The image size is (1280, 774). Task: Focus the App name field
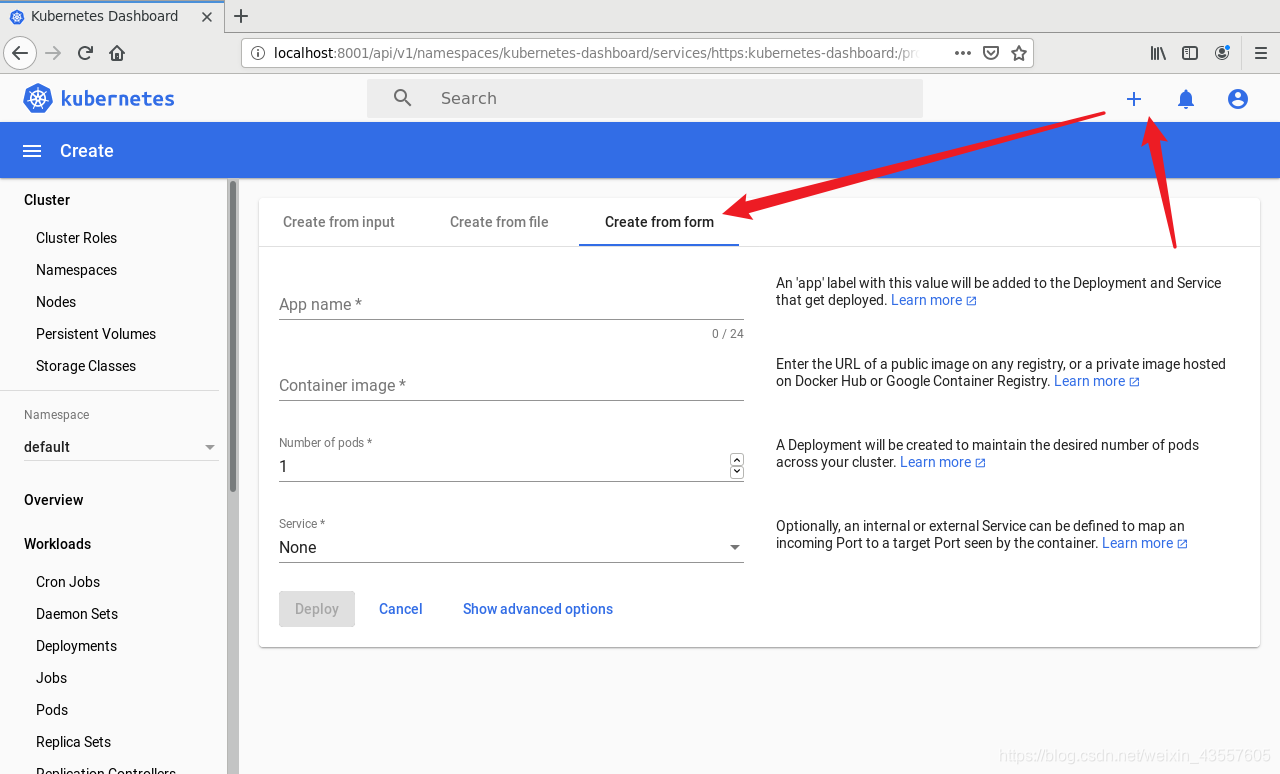point(511,304)
